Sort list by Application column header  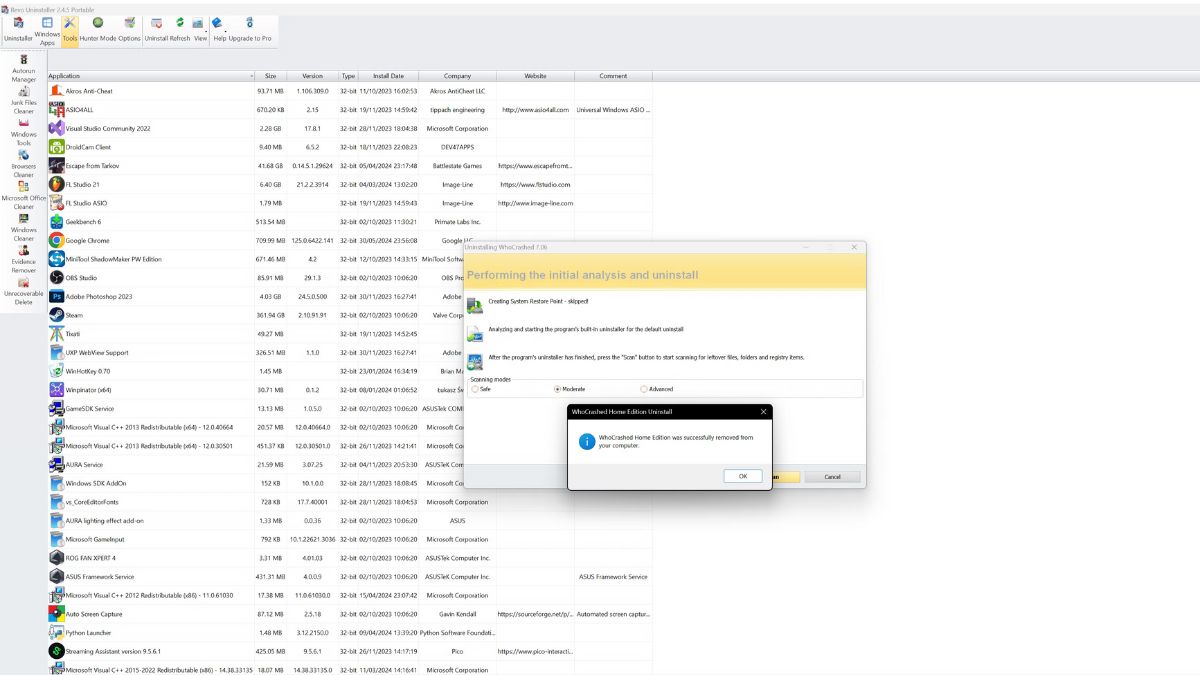point(151,76)
